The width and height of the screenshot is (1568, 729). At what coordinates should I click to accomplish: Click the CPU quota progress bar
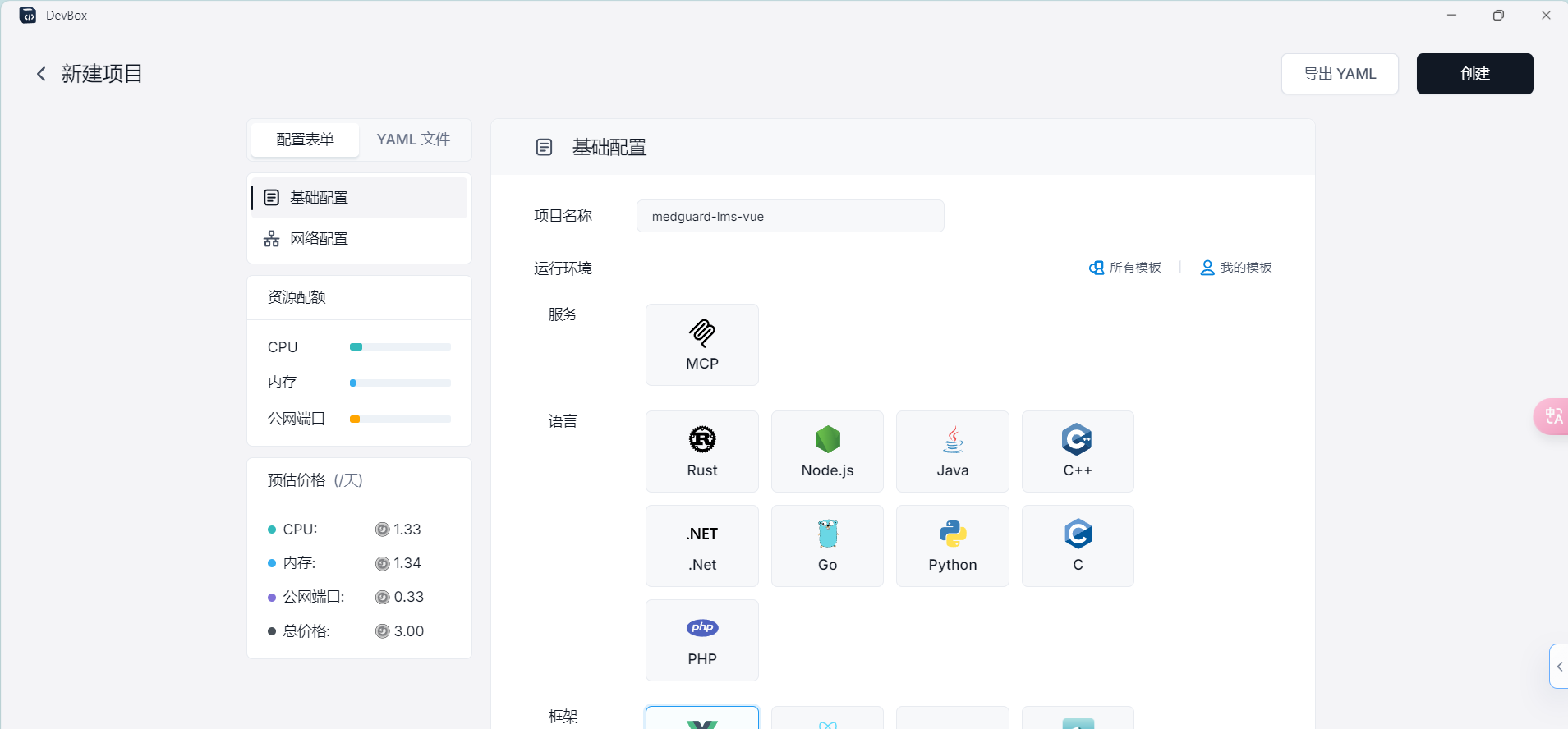(400, 347)
